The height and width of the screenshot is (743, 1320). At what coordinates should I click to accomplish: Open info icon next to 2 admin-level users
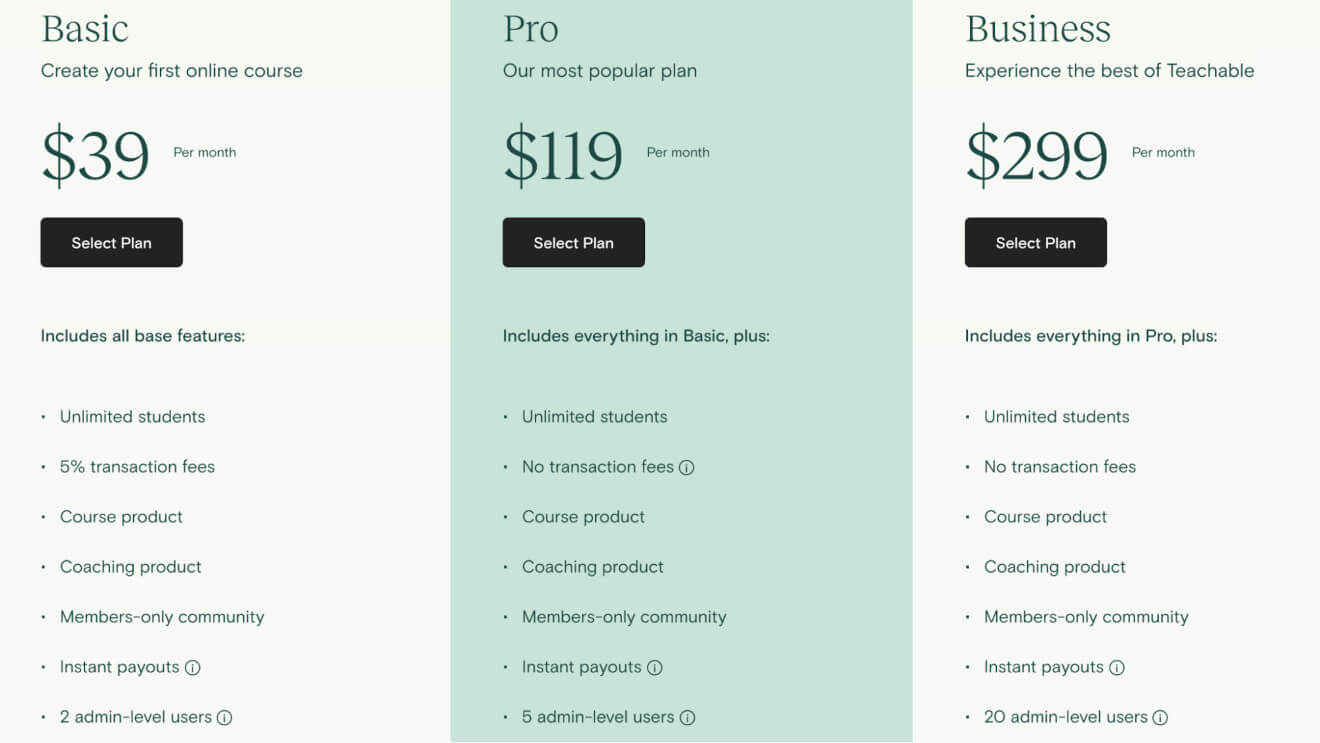[x=225, y=717]
